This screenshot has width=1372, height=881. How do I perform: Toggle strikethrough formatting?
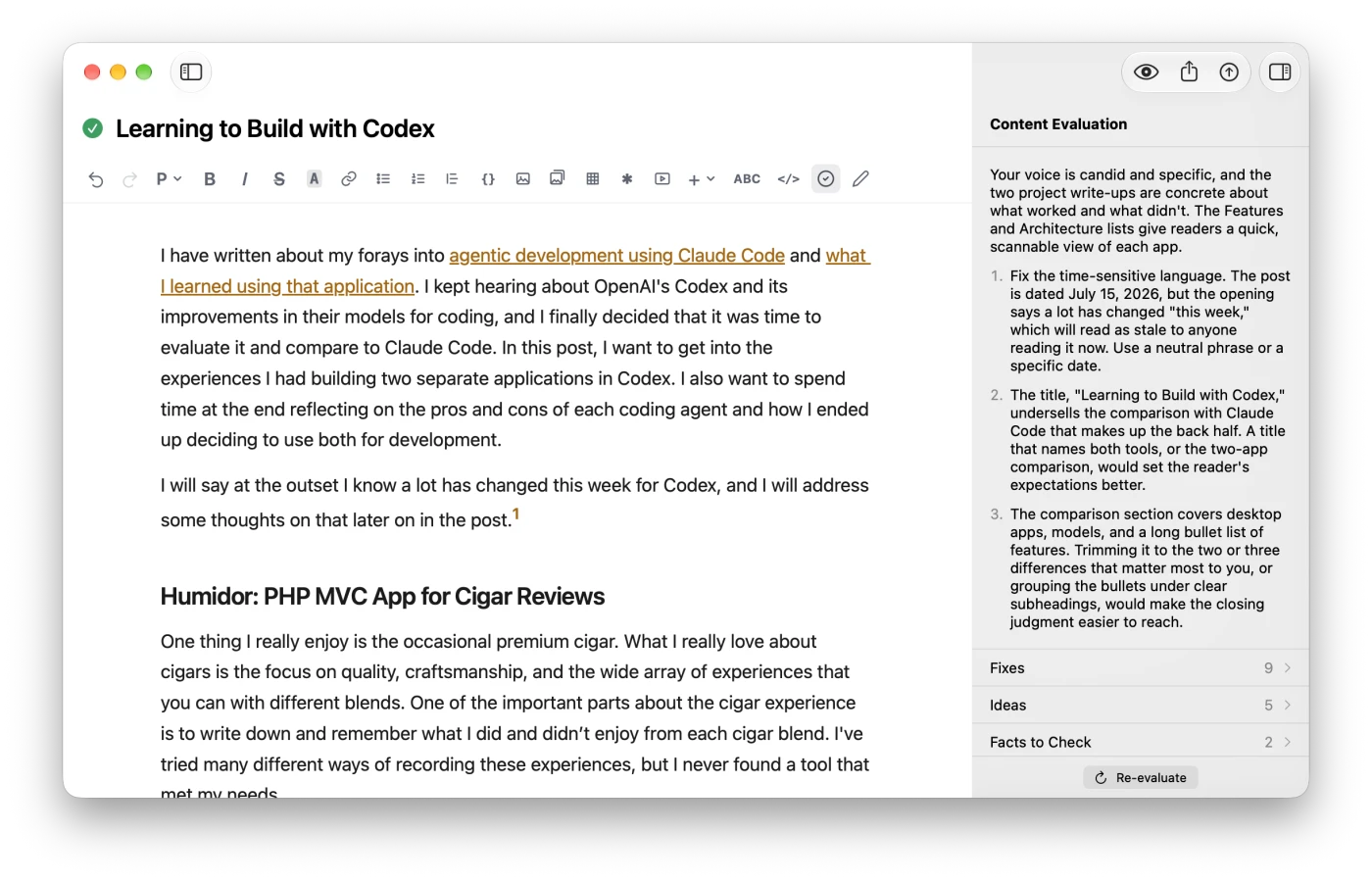(279, 179)
